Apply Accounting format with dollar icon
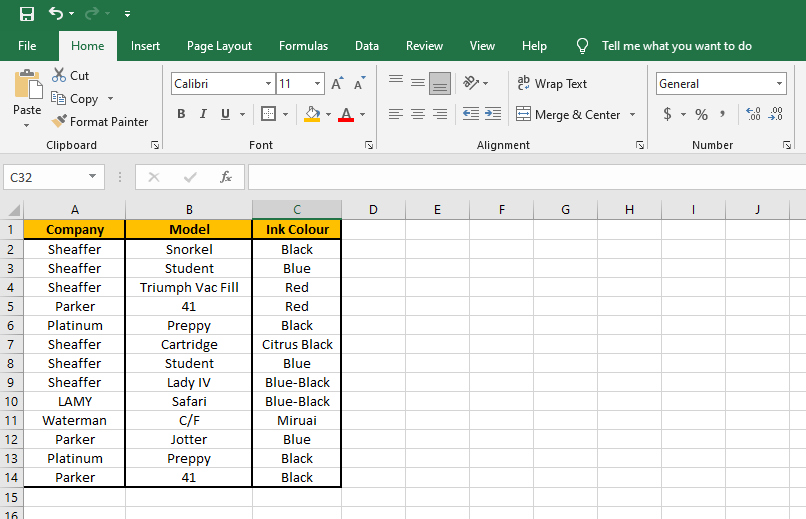Screen dimensions: 806x519 pos(667,114)
